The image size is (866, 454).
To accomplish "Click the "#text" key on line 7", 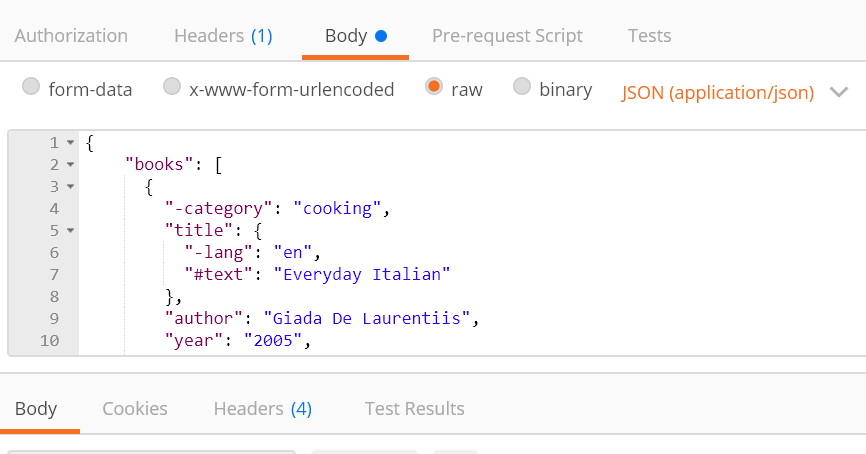I will pos(219,274).
